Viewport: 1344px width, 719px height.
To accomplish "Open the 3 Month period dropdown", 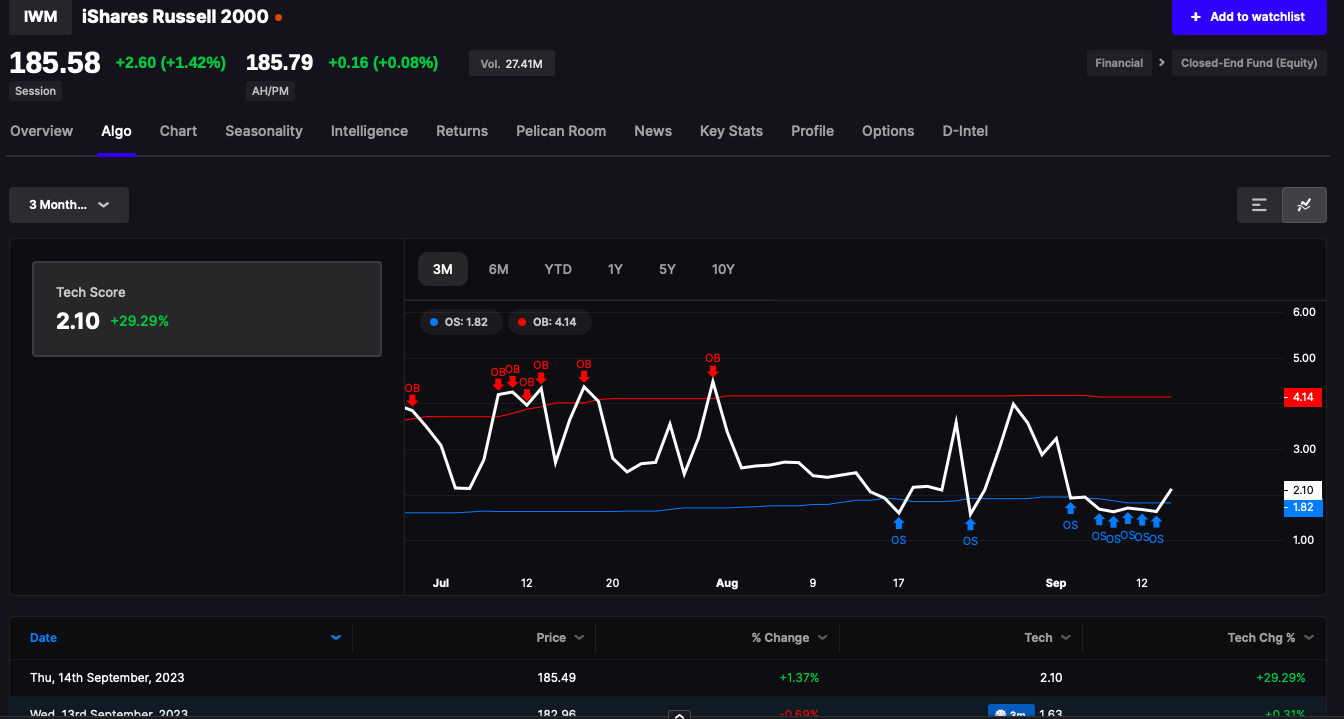I will (69, 205).
